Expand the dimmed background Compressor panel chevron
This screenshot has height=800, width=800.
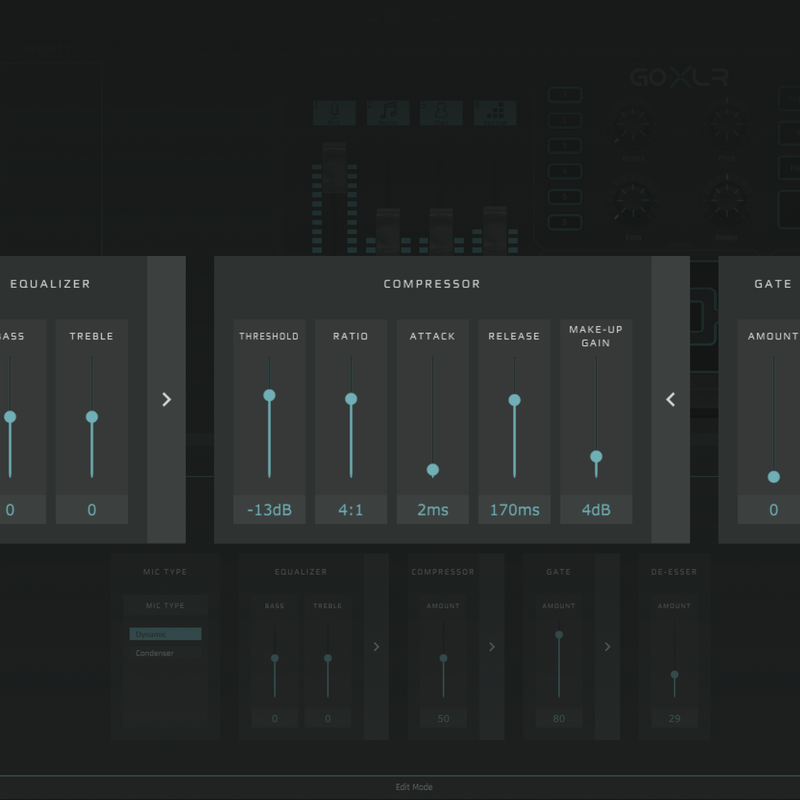[492, 646]
